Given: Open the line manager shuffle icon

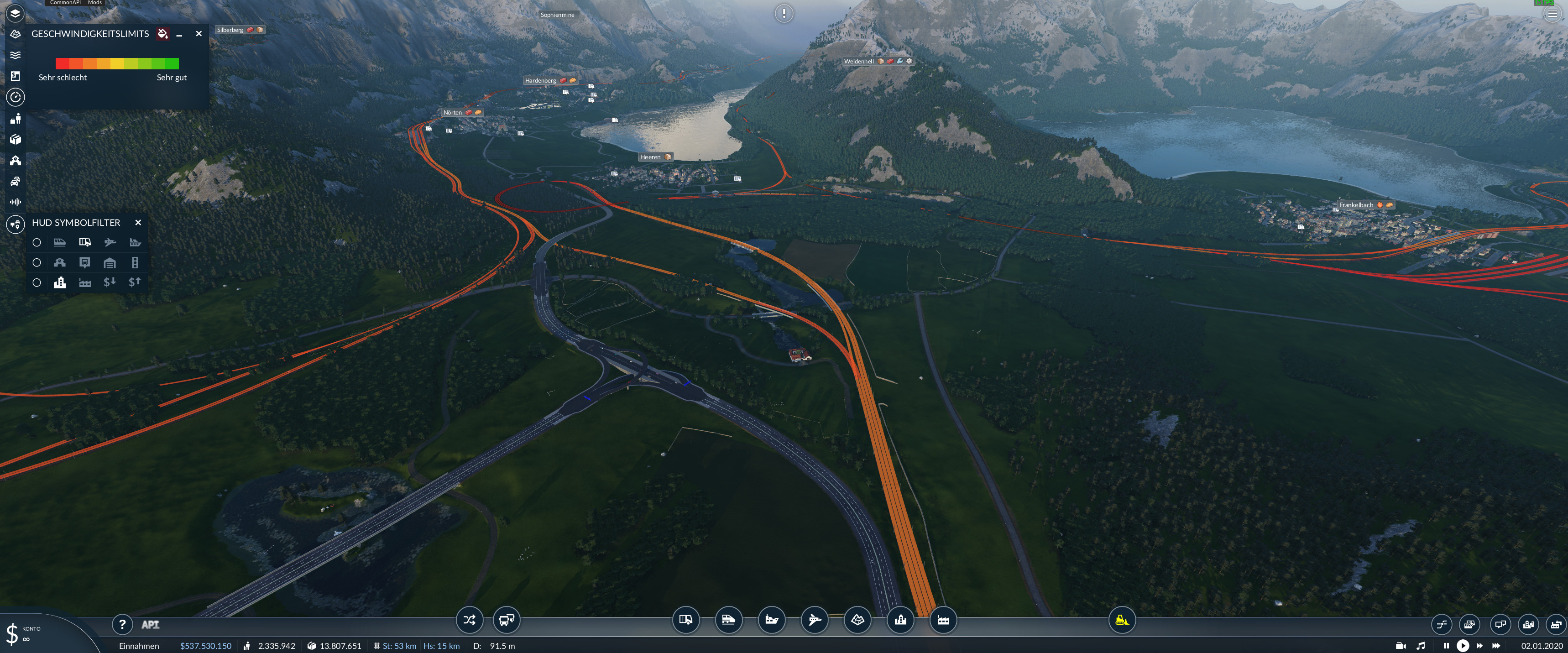Looking at the screenshot, I should 469,620.
